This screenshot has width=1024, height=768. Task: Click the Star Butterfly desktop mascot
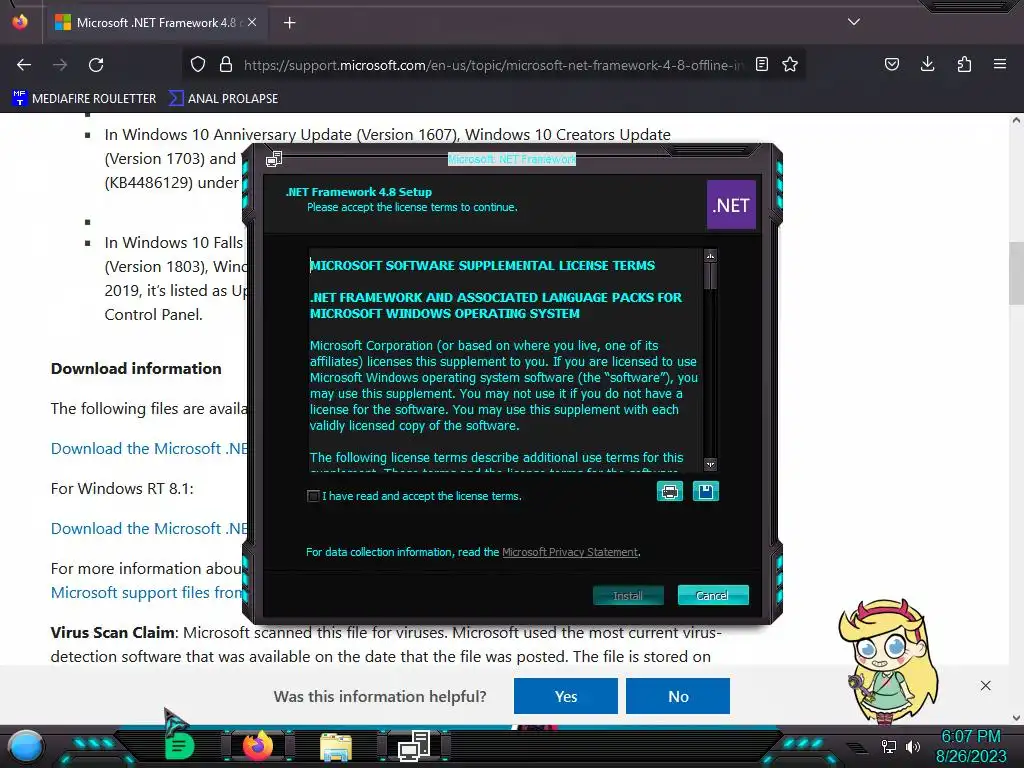(889, 661)
